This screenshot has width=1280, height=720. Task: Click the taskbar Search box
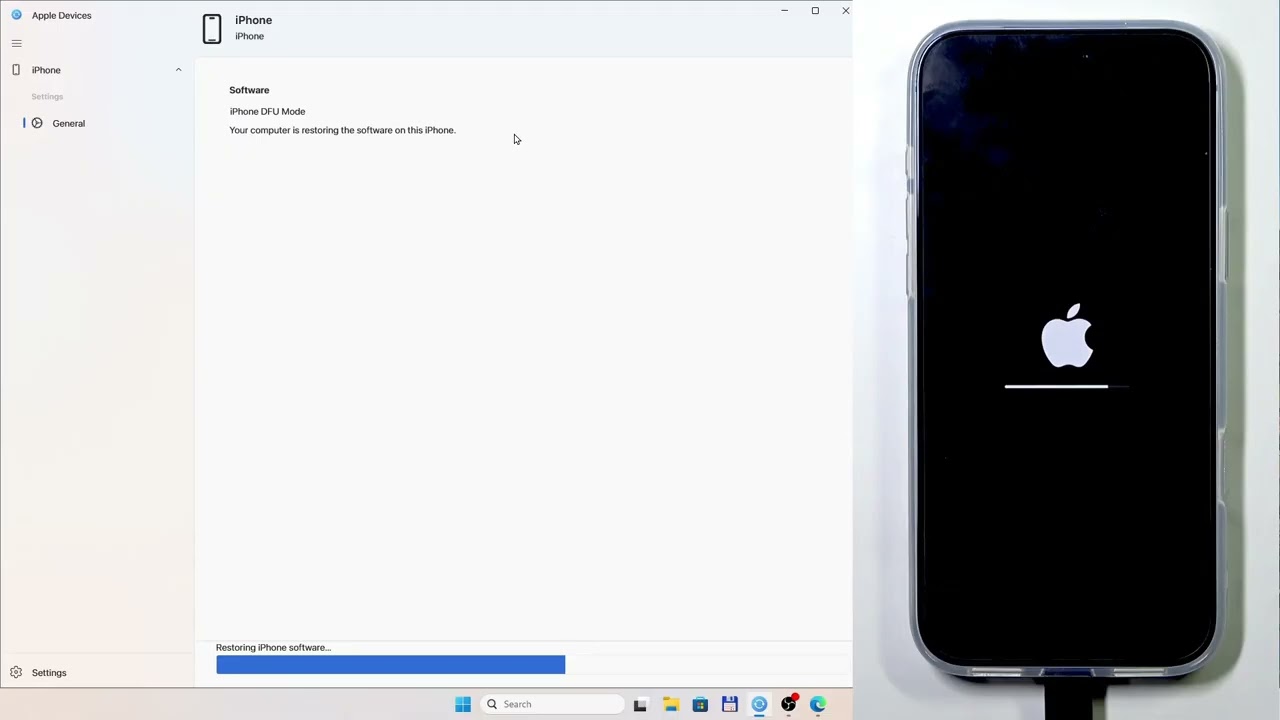click(553, 704)
